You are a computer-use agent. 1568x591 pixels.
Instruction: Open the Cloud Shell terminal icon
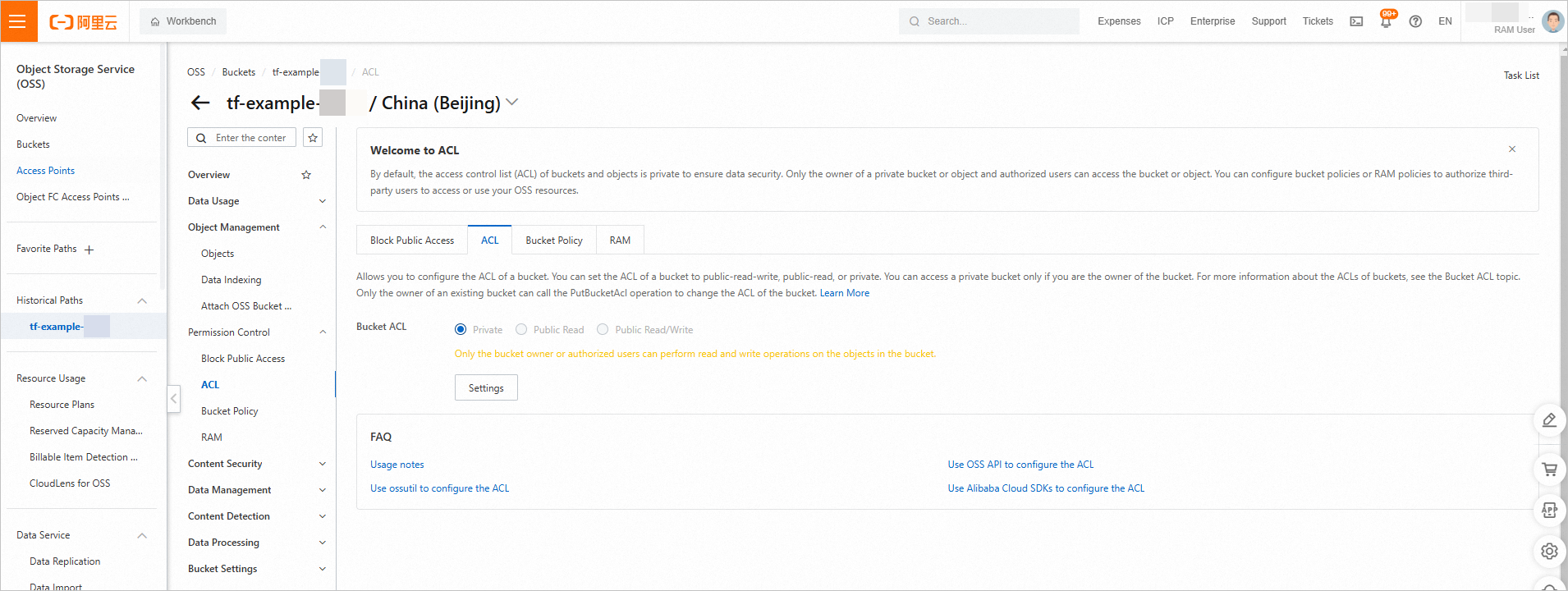click(1356, 21)
